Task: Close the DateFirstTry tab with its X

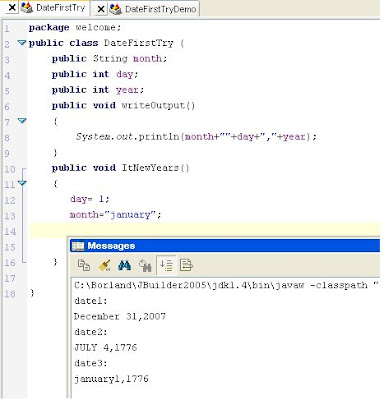Action: (12, 7)
